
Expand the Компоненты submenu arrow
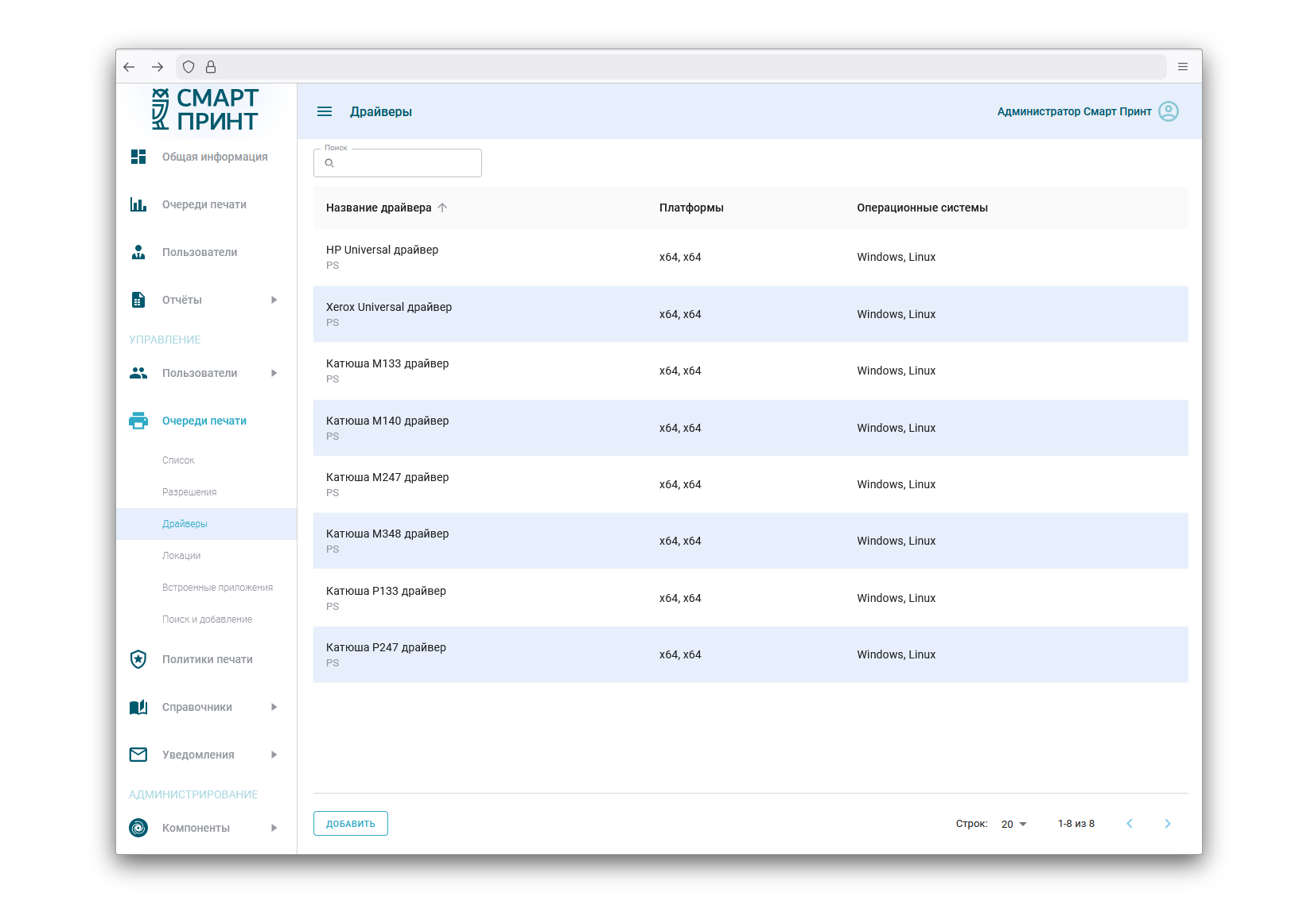274,828
